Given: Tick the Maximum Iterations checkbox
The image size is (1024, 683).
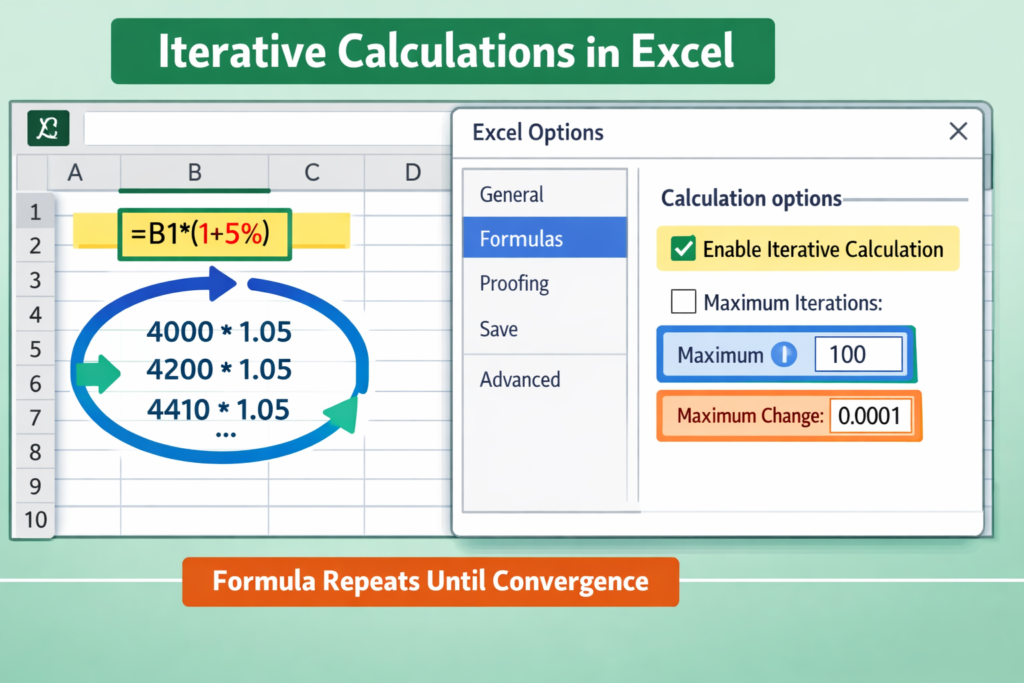Looking at the screenshot, I should coord(684,301).
